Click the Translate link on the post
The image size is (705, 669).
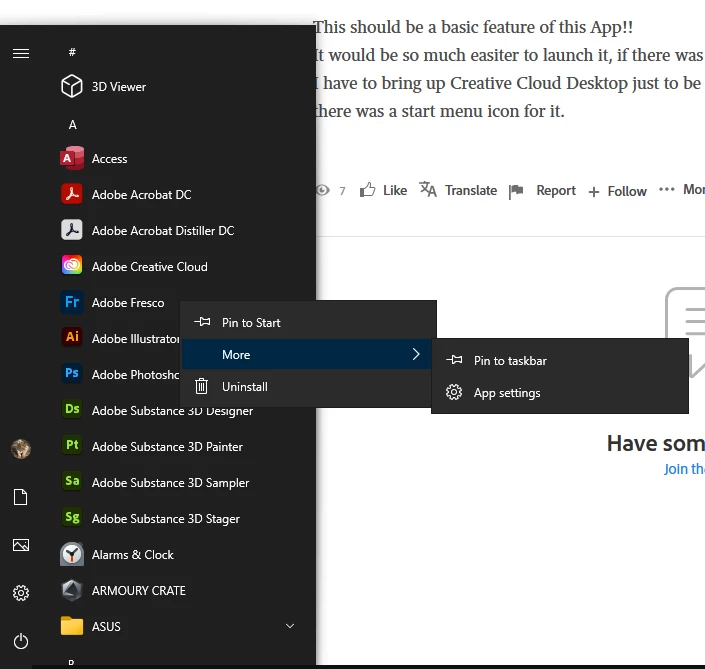click(471, 191)
